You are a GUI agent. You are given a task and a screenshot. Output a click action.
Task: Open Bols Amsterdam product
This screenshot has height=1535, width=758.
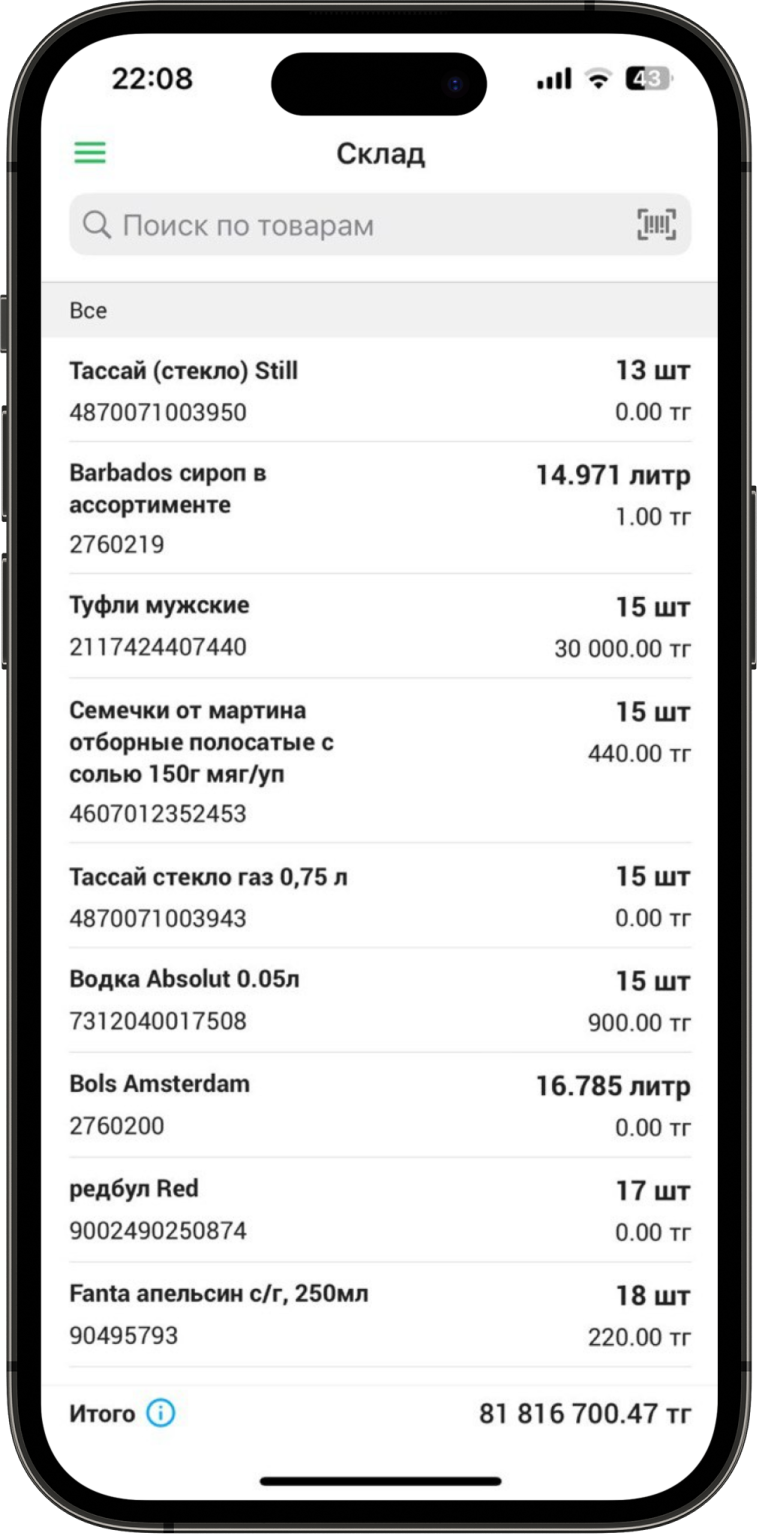pyautogui.click(x=379, y=1105)
